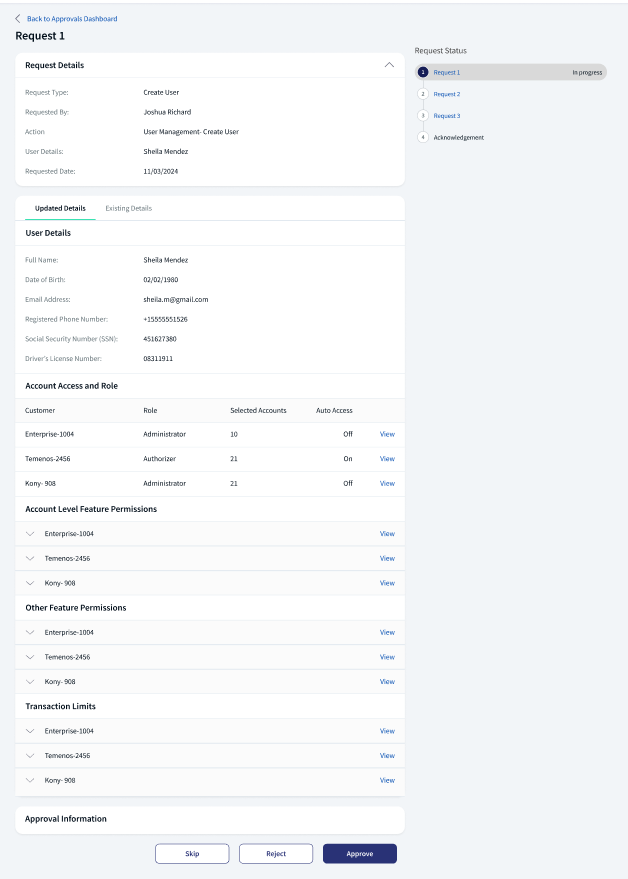628x879 pixels.
Task: Click Role column header
Action: click(x=150, y=410)
